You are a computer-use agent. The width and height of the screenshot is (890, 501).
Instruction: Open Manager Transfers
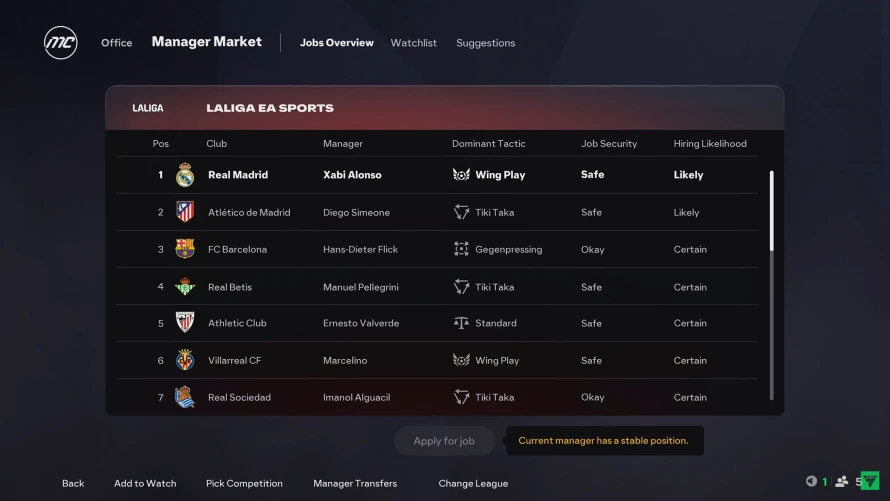click(x=355, y=483)
